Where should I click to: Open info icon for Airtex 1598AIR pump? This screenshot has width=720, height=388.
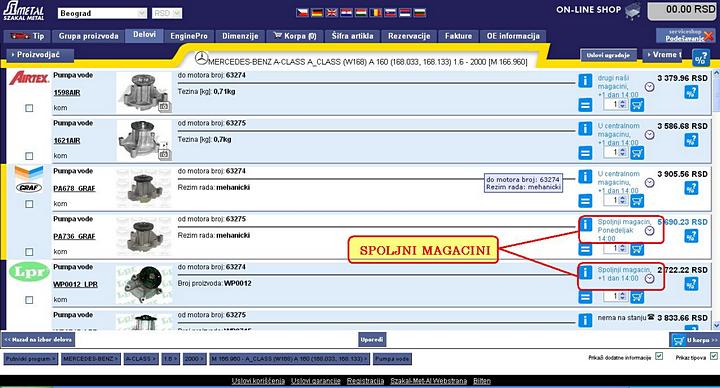[x=585, y=81]
